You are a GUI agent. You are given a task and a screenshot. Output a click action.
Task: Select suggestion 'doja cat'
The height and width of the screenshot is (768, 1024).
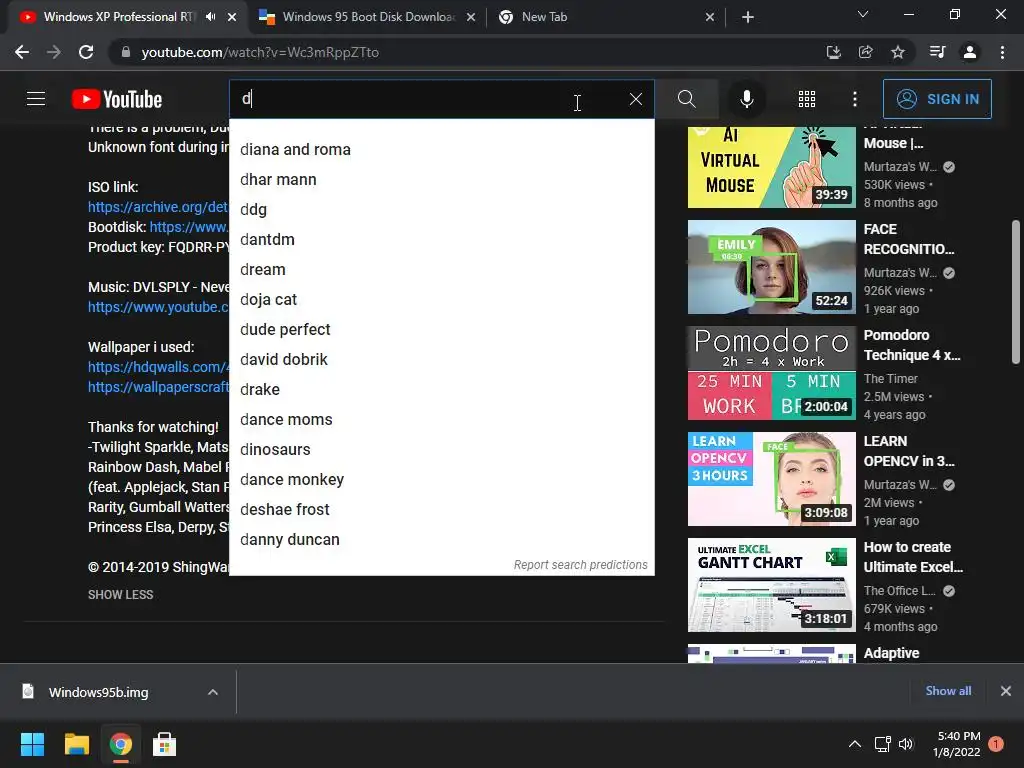coord(441,300)
